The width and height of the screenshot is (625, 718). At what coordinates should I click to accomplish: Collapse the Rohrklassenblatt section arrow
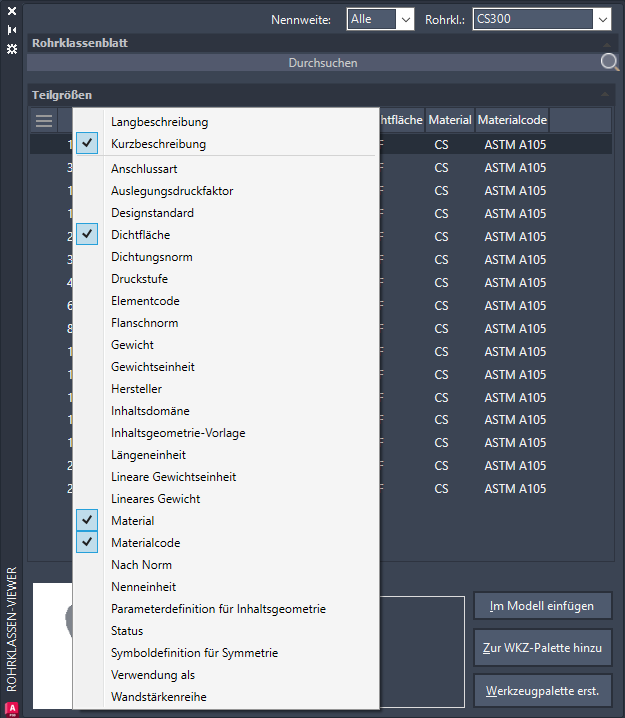(606, 44)
